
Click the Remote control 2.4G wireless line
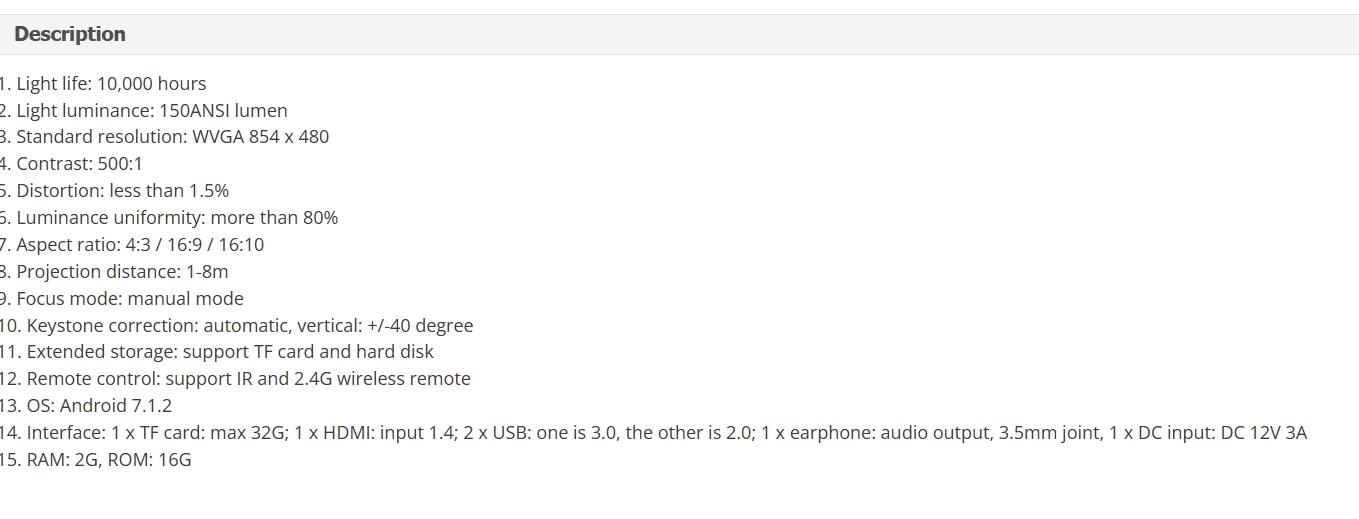click(x=235, y=379)
